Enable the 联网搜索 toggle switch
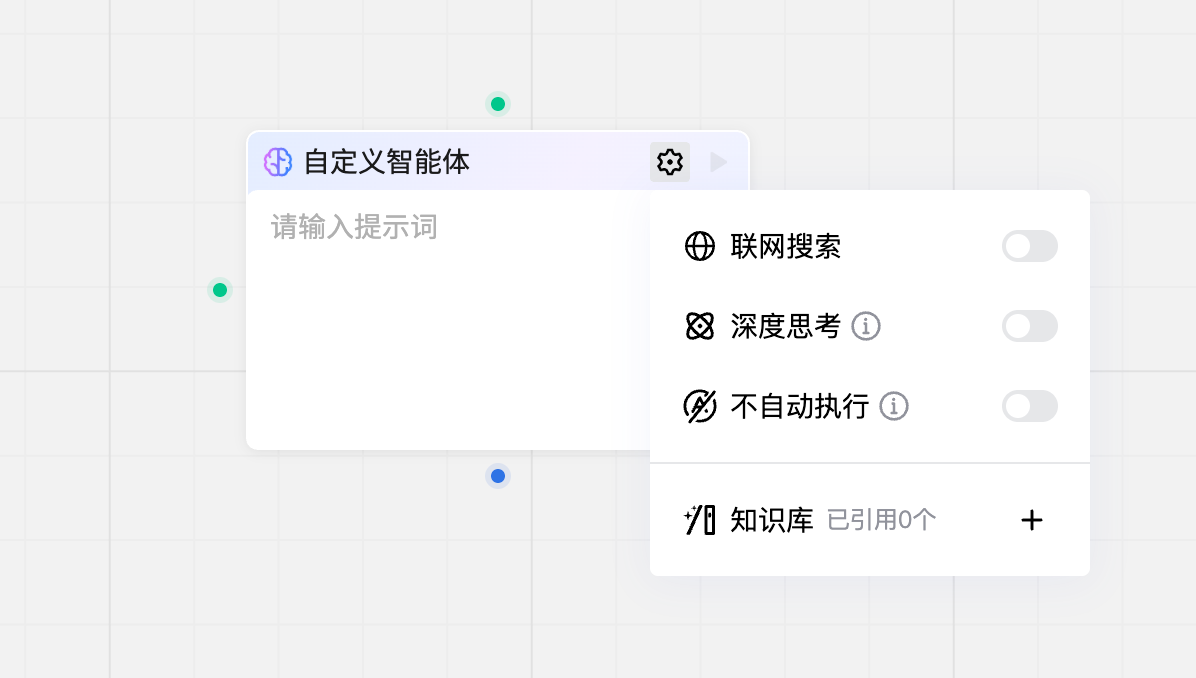 (1030, 246)
